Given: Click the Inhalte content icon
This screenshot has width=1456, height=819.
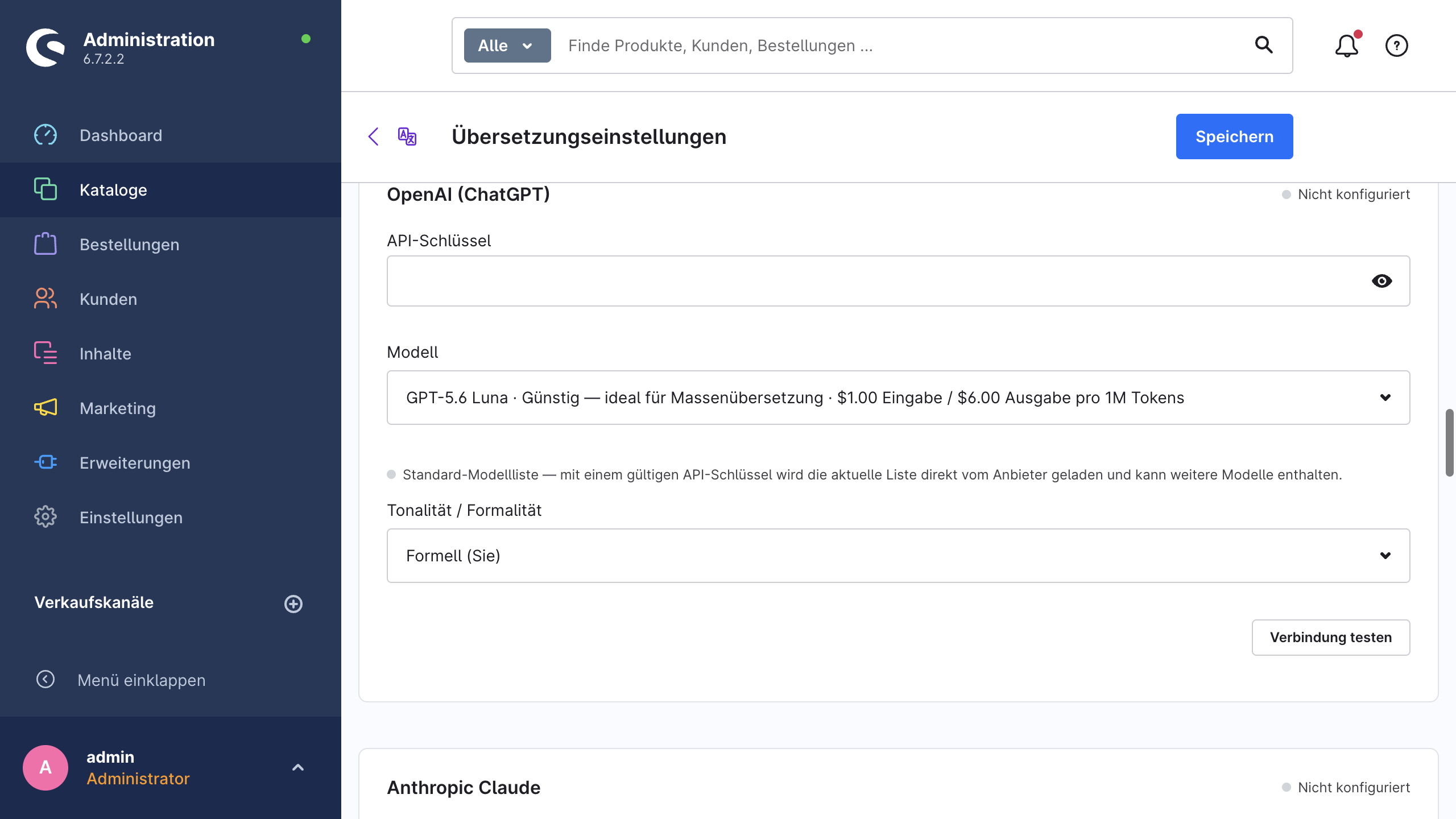Looking at the screenshot, I should point(45,353).
